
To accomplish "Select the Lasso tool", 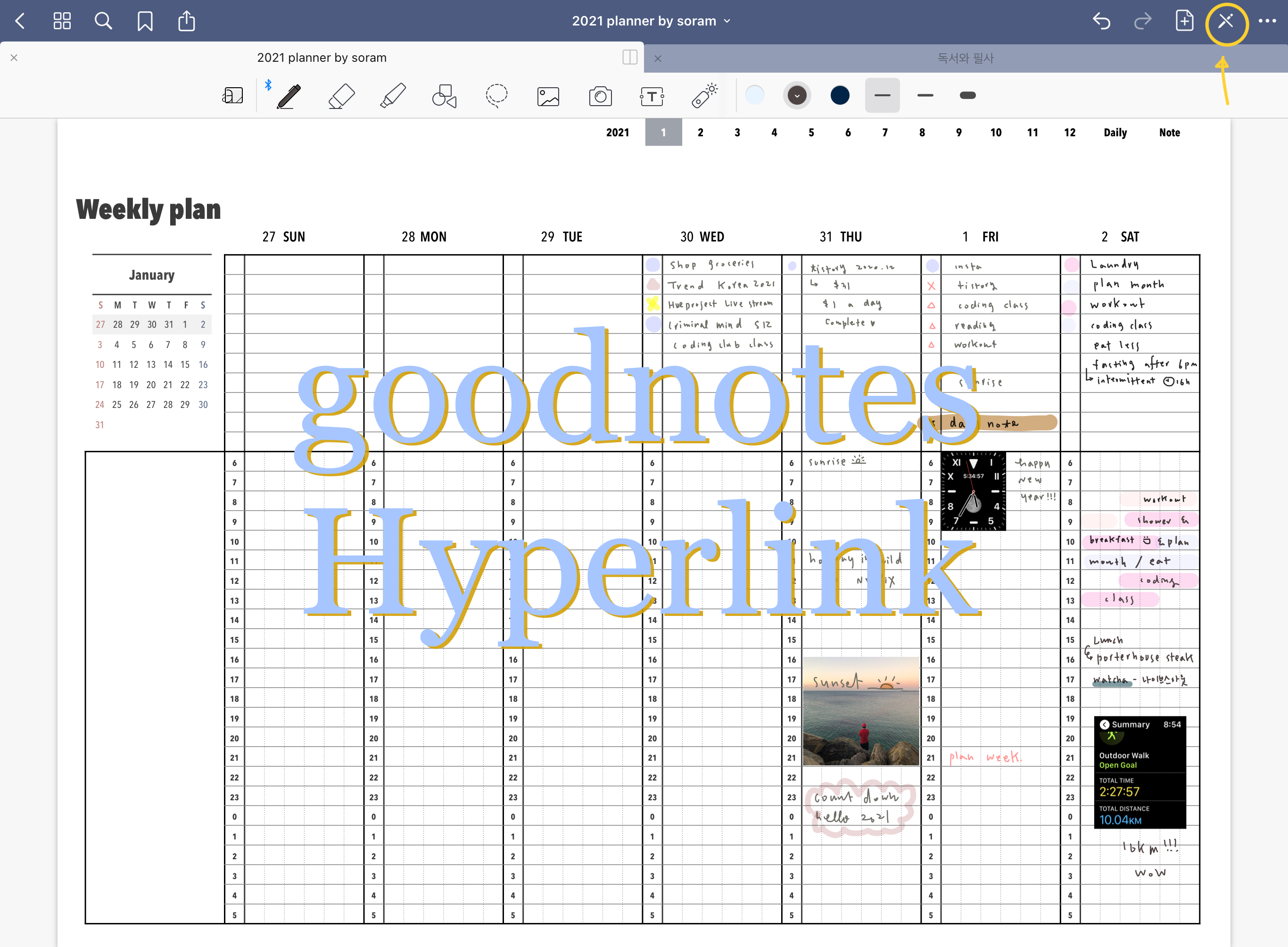I will pos(496,96).
